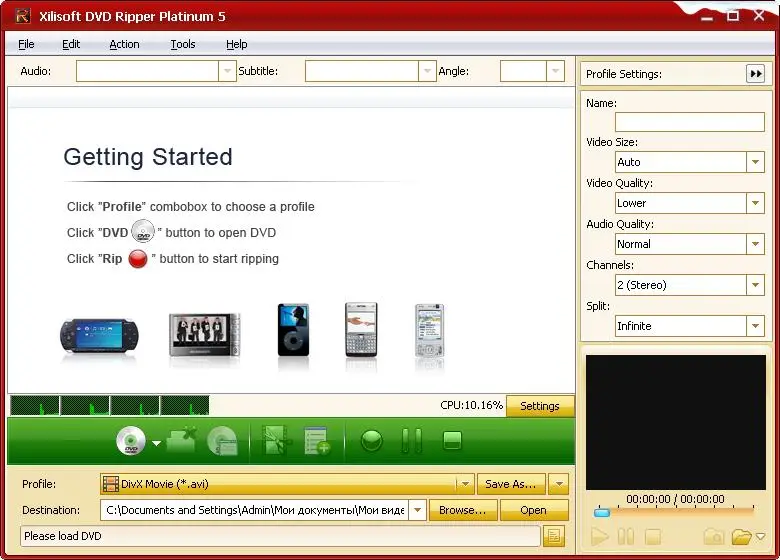The height and width of the screenshot is (560, 780).
Task: Click the CPU usage graph
Action: point(109,405)
